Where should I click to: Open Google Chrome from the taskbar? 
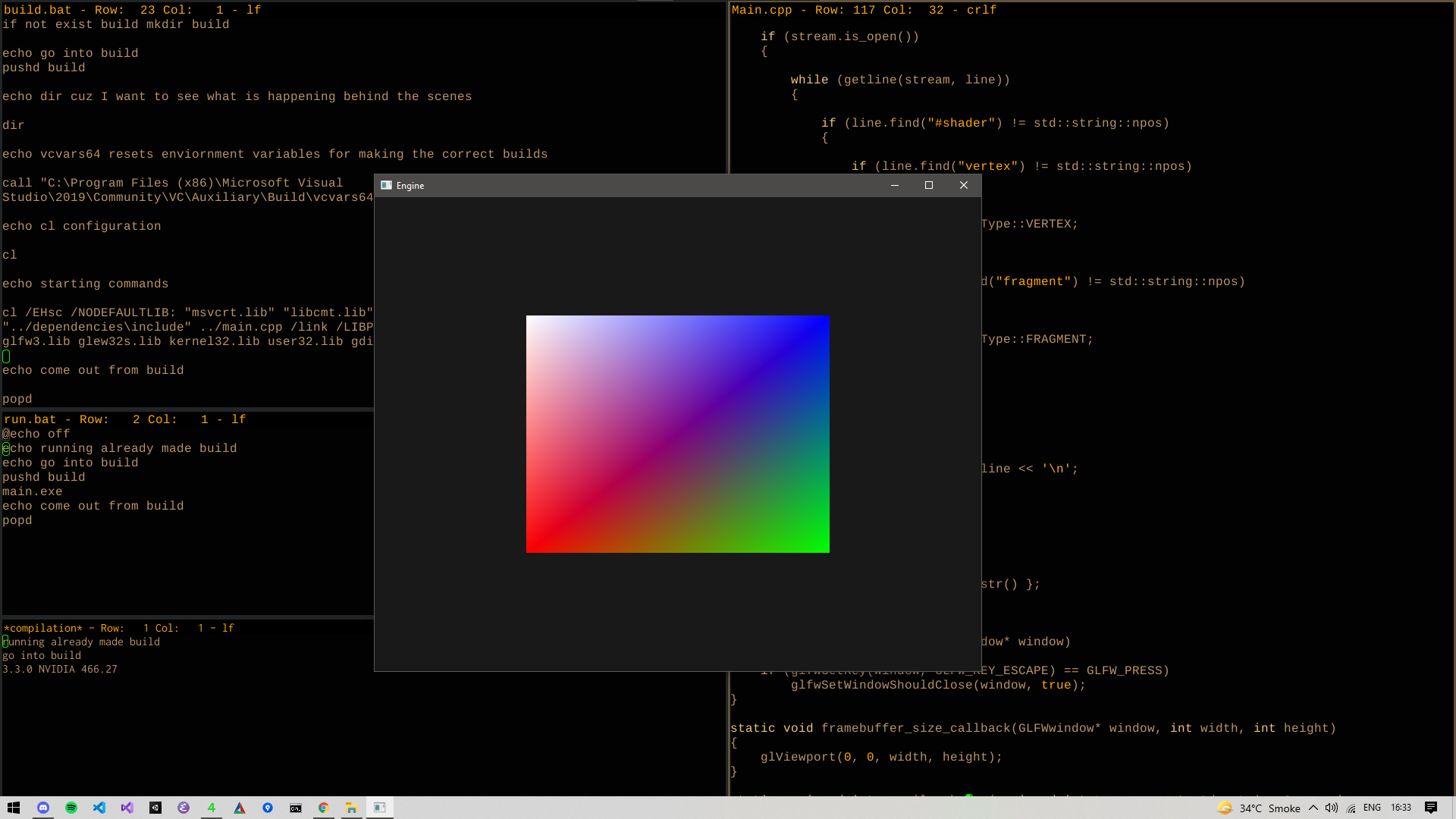pyautogui.click(x=323, y=808)
